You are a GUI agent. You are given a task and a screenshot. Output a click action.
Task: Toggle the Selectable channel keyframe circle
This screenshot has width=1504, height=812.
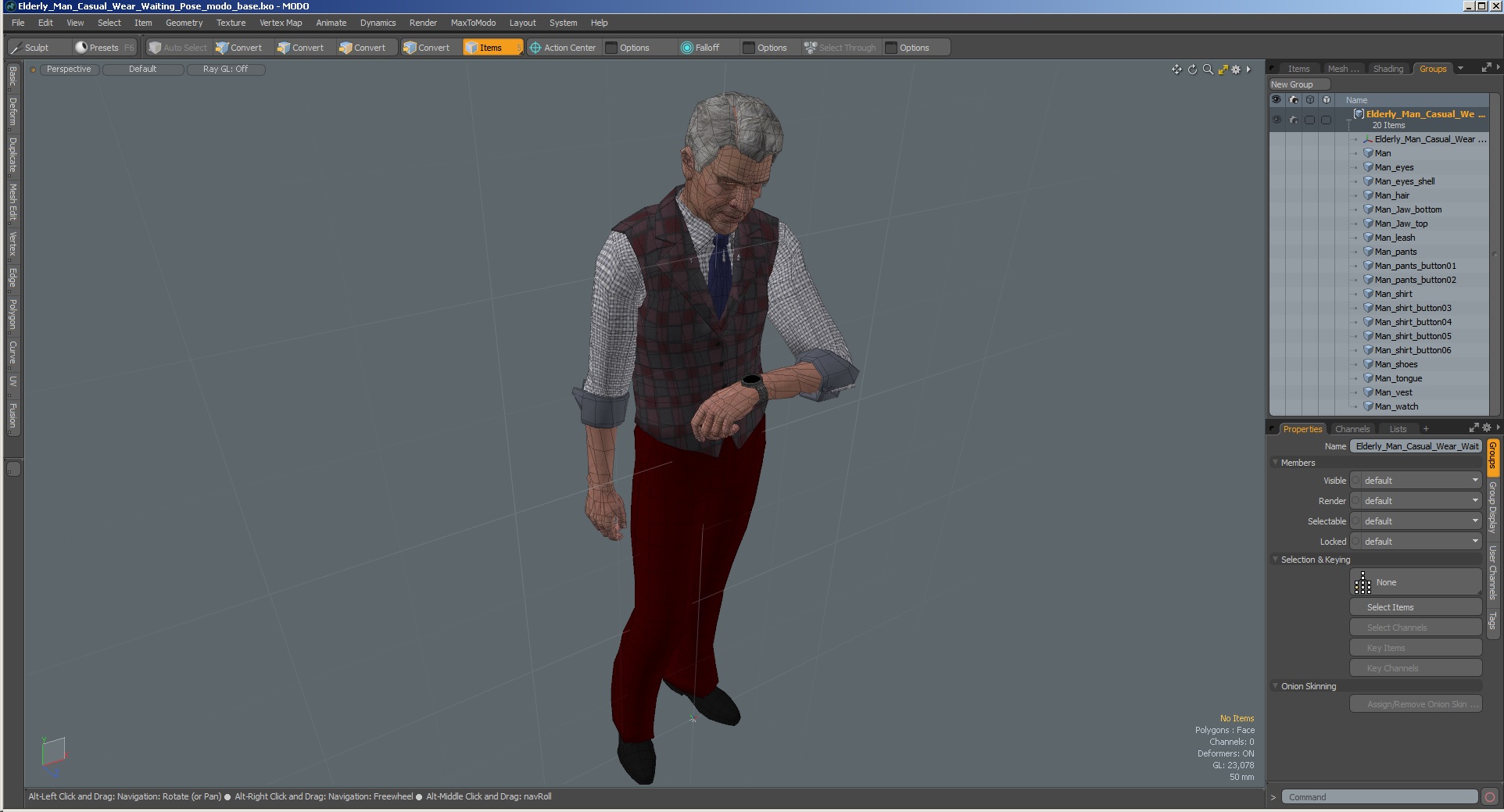1356,521
